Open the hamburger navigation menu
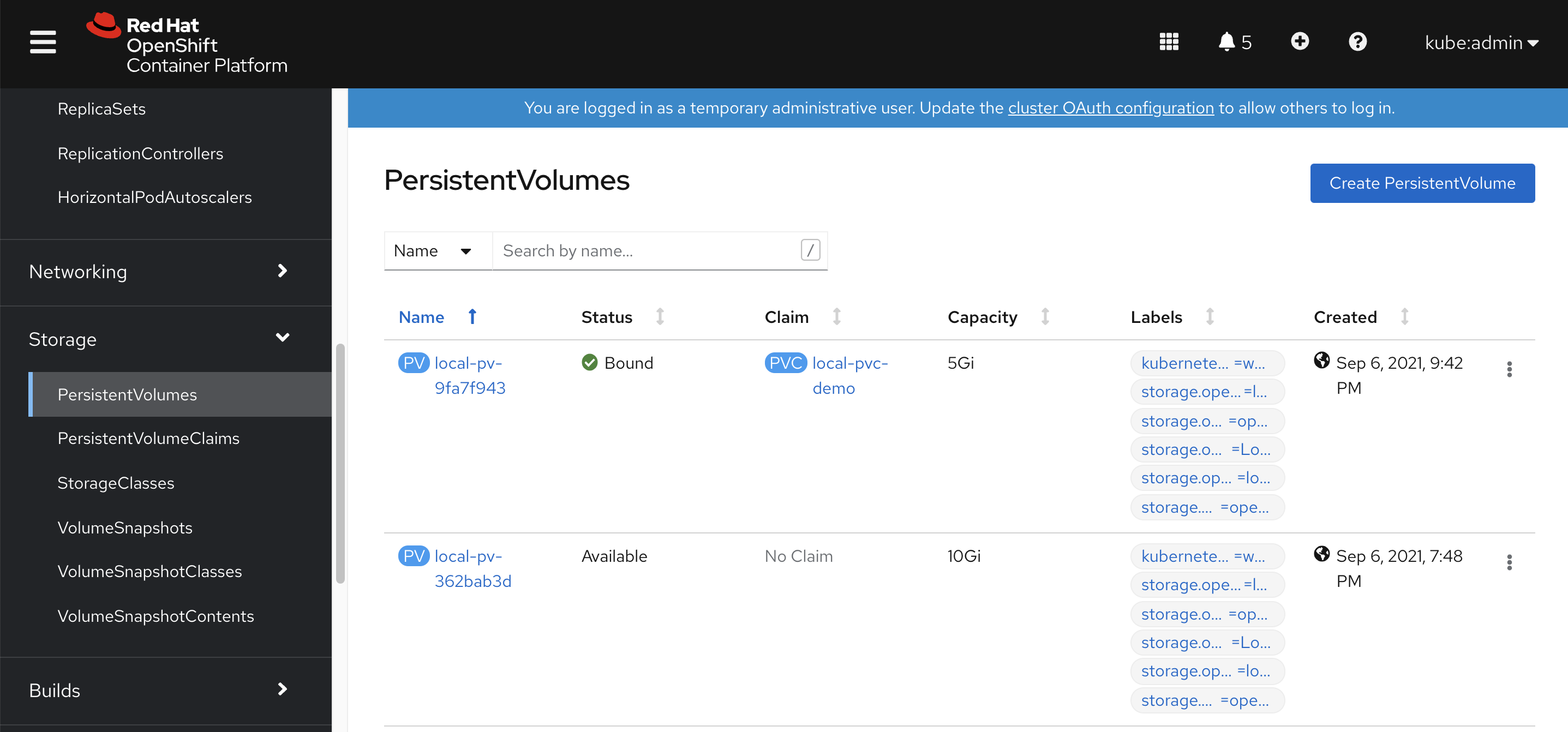1568x732 pixels. (43, 42)
